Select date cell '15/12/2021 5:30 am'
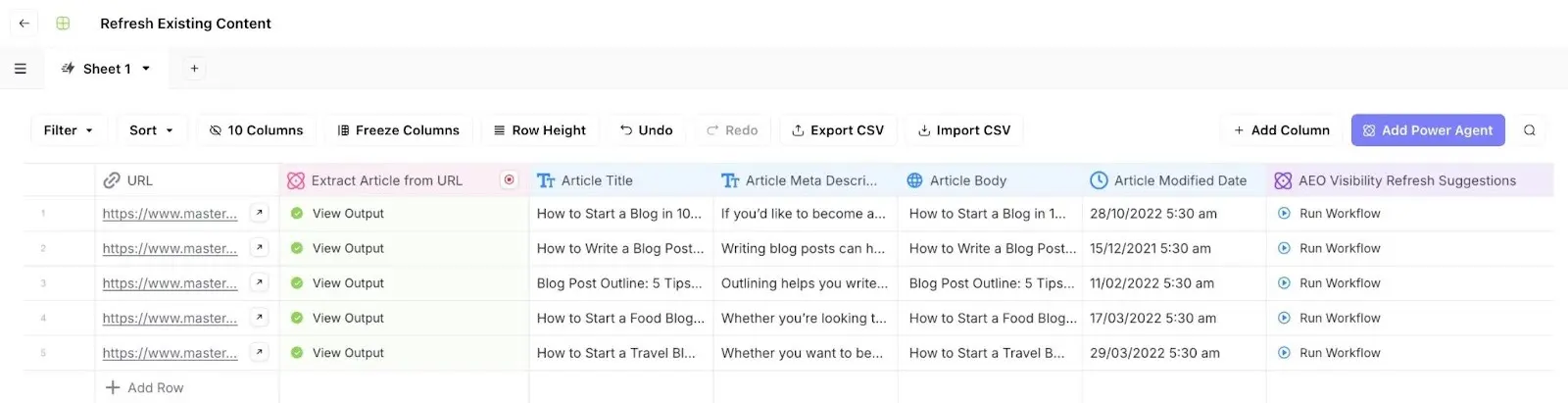This screenshot has width=1568, height=403. pos(1174,249)
